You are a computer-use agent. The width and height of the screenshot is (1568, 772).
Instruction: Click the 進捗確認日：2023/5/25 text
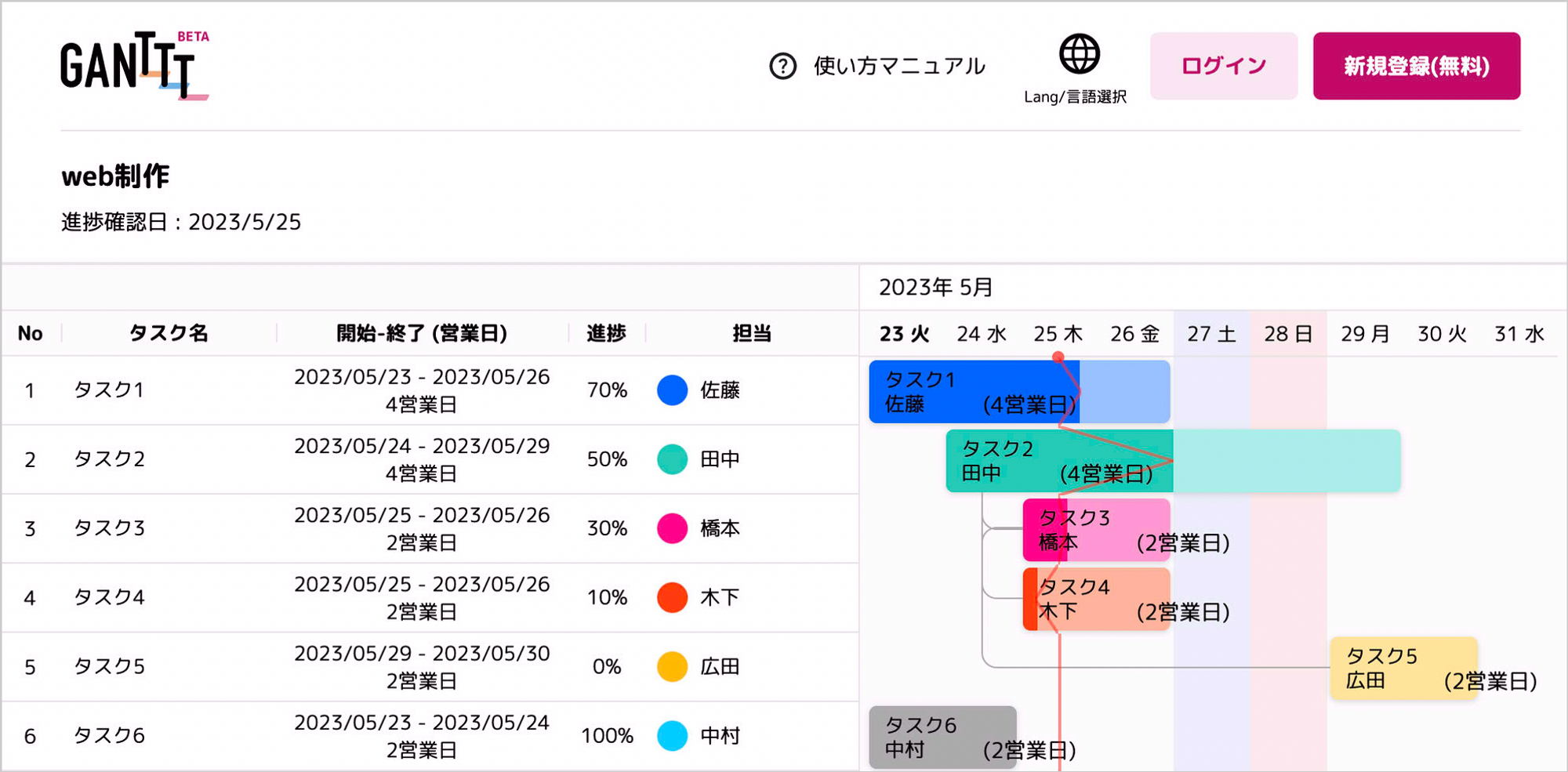coord(181,223)
